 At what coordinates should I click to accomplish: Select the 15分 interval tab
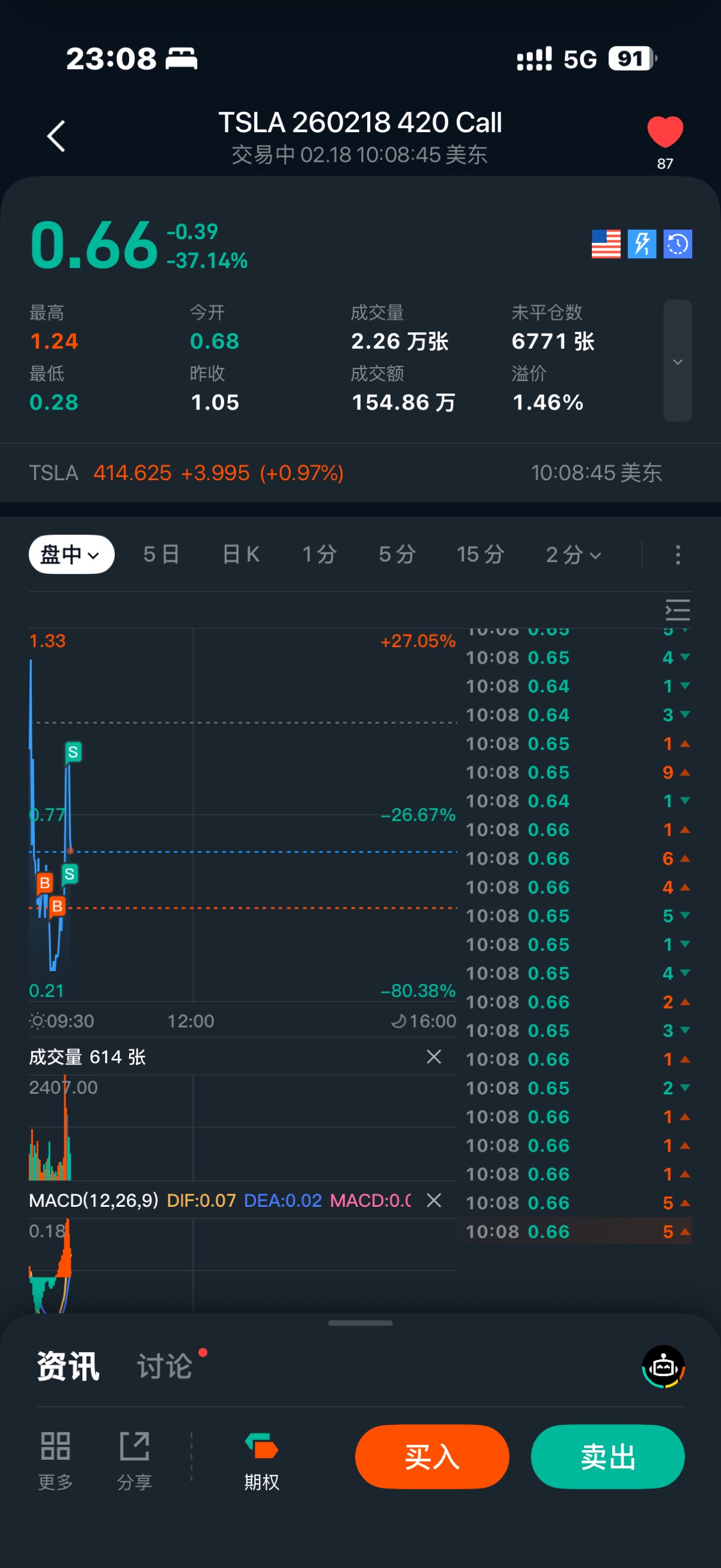480,555
